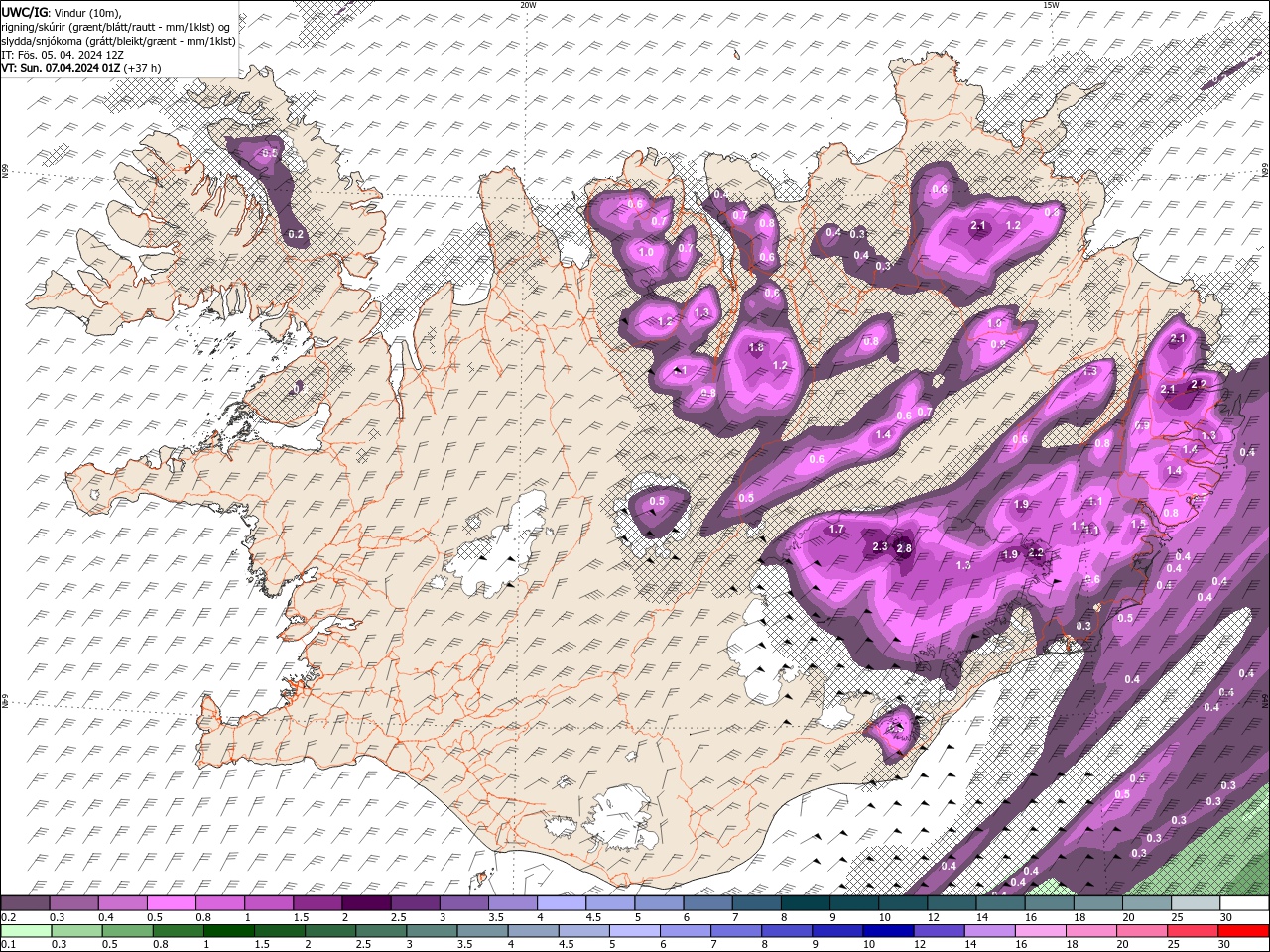The height and width of the screenshot is (952, 1270).
Task: Select rain legend swatch between 0.8 and 1
Action: pyautogui.click(x=179, y=931)
